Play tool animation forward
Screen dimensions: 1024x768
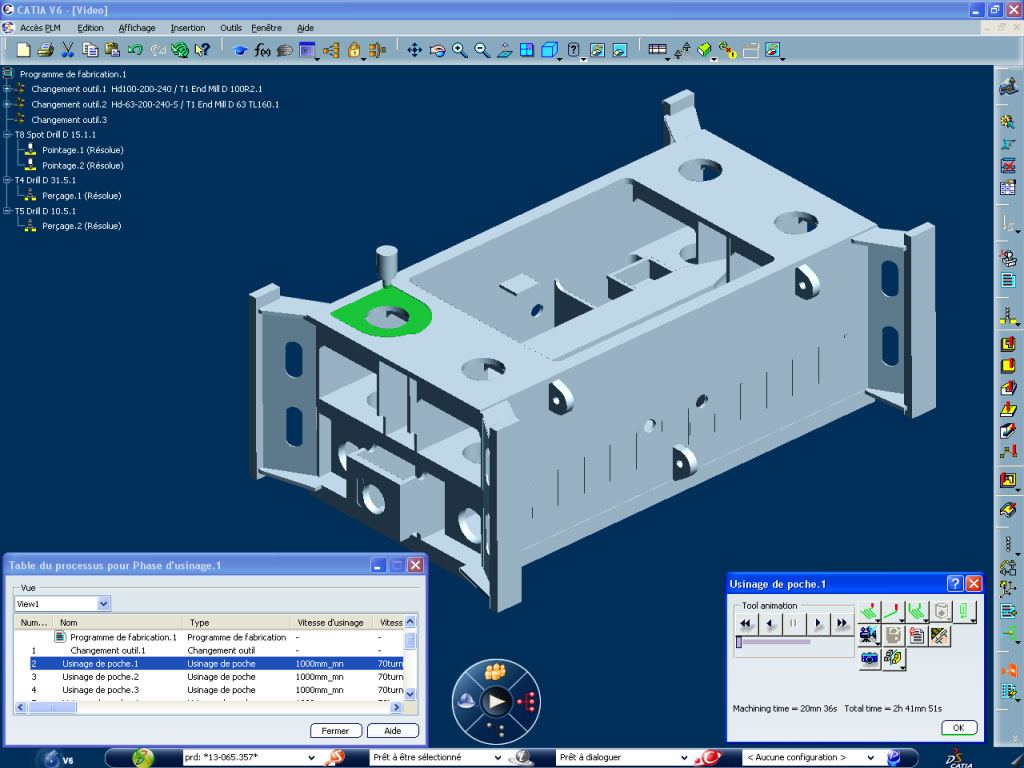pyautogui.click(x=818, y=623)
